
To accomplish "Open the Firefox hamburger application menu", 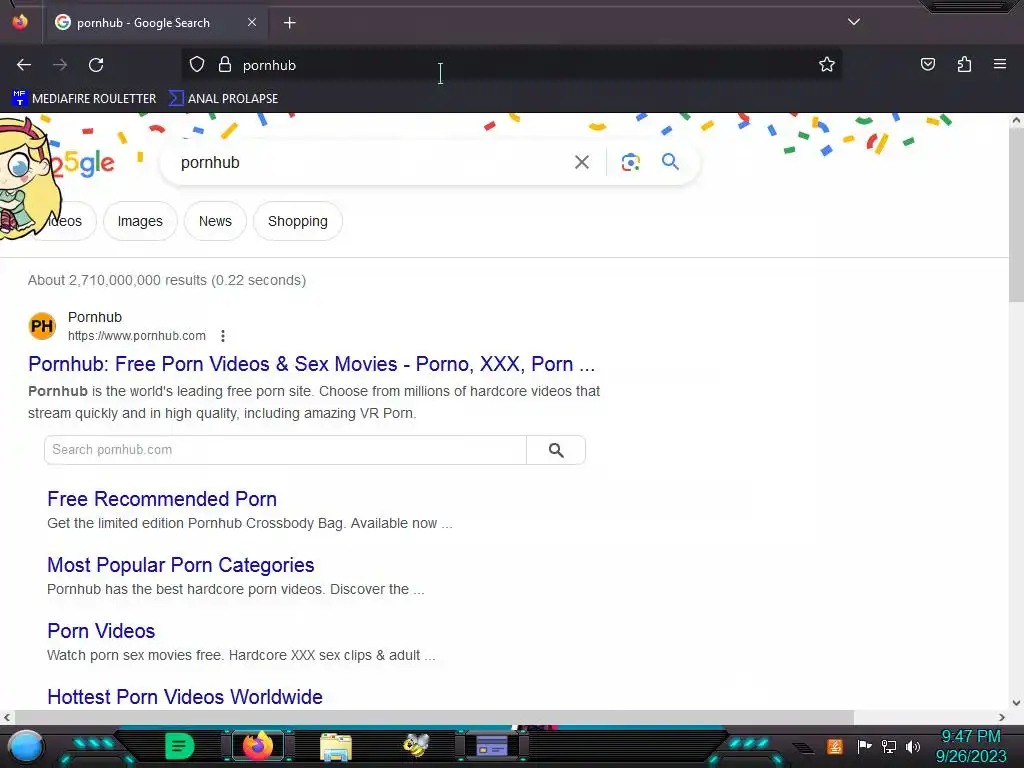I will coord(999,64).
